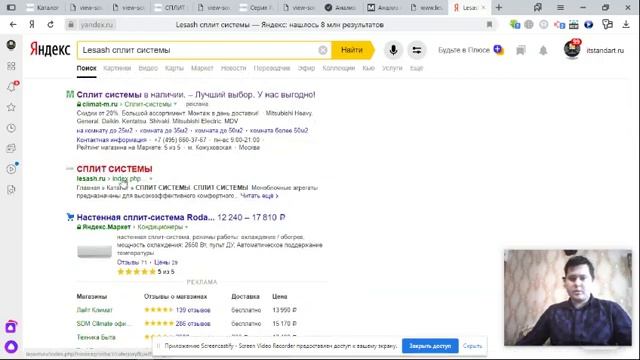The height and width of the screenshot is (360, 640).
Task: Reload the page with refresh icon
Action: [x=50, y=24]
